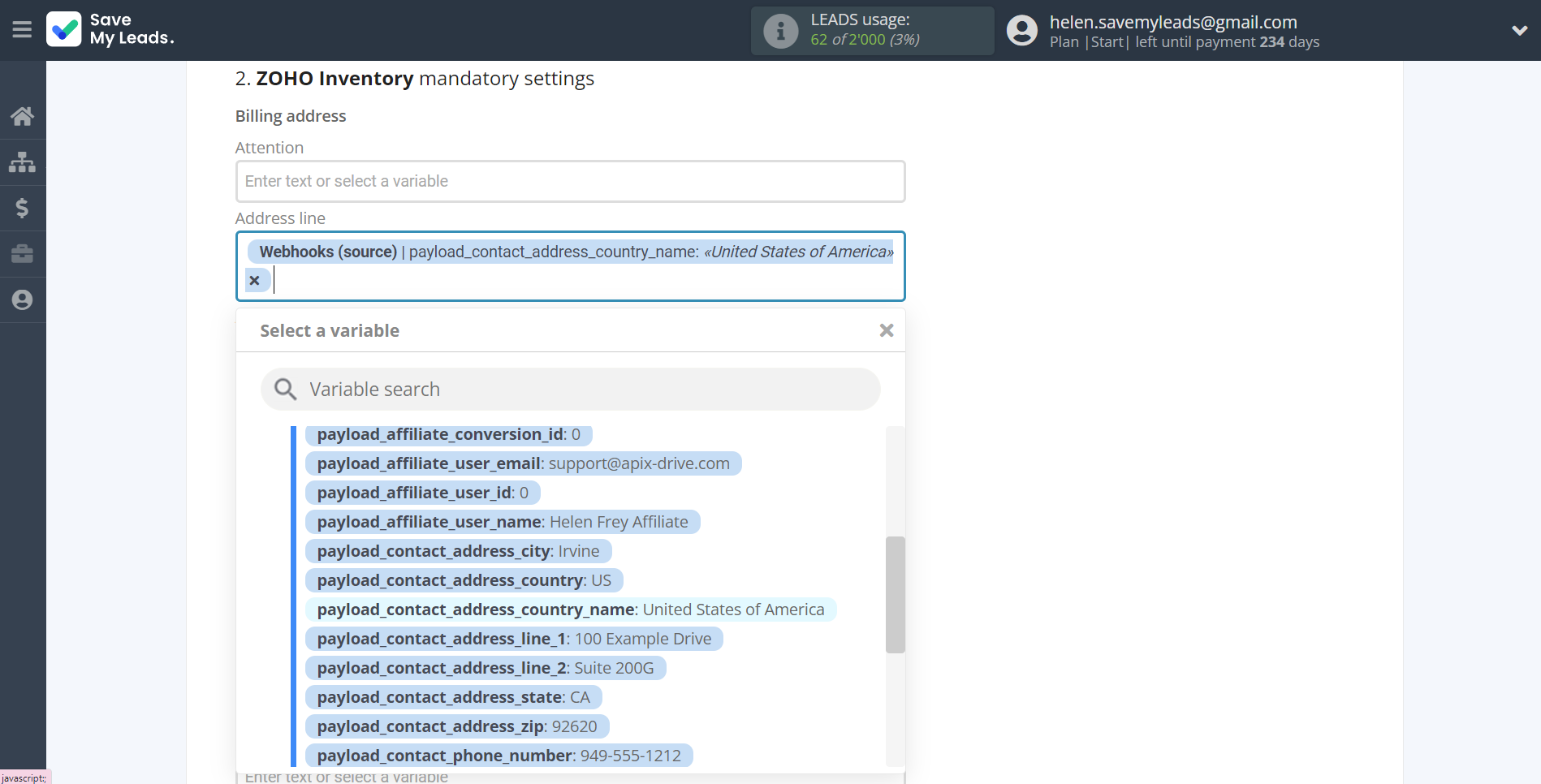Focus the Variable search field

(571, 390)
